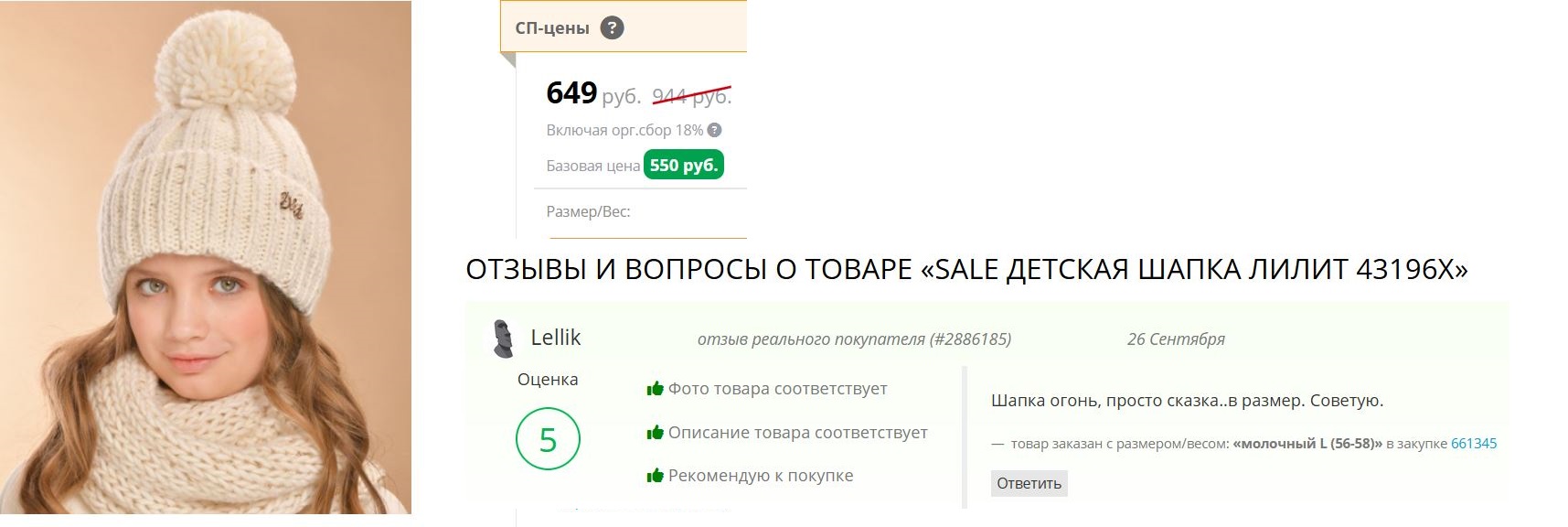1568x527 pixels.
Task: Click the Размер/Вес label
Action: [x=588, y=211]
